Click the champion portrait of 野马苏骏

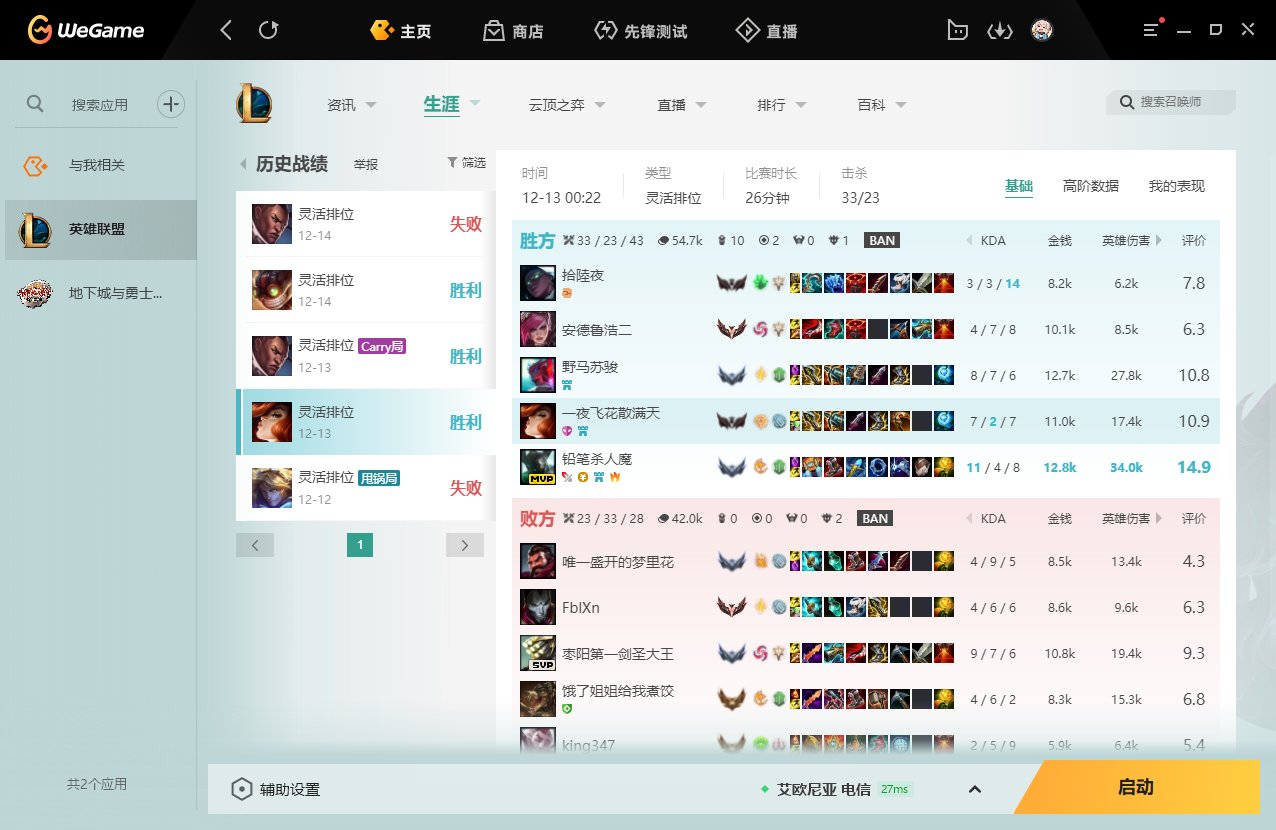538,375
